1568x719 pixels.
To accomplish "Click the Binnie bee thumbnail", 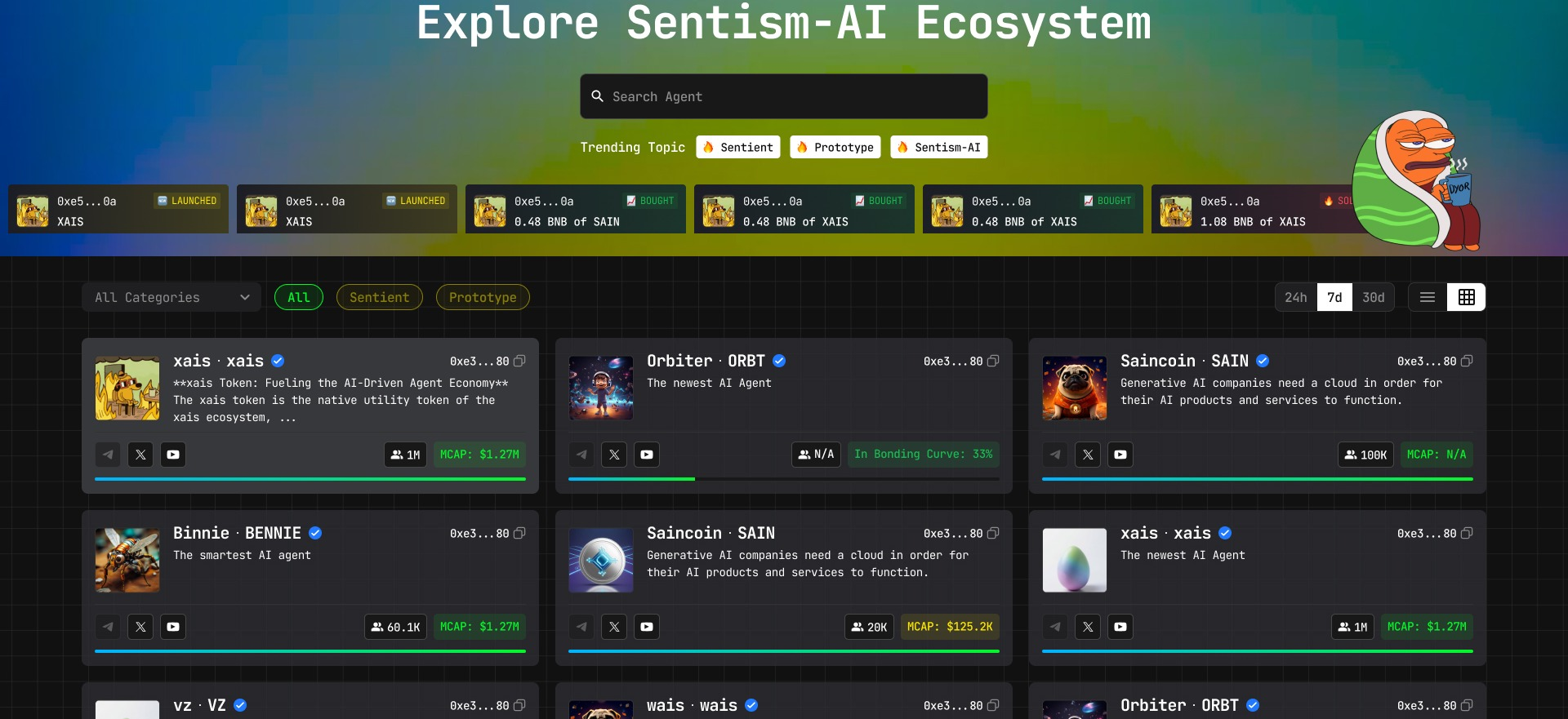I will 127,560.
